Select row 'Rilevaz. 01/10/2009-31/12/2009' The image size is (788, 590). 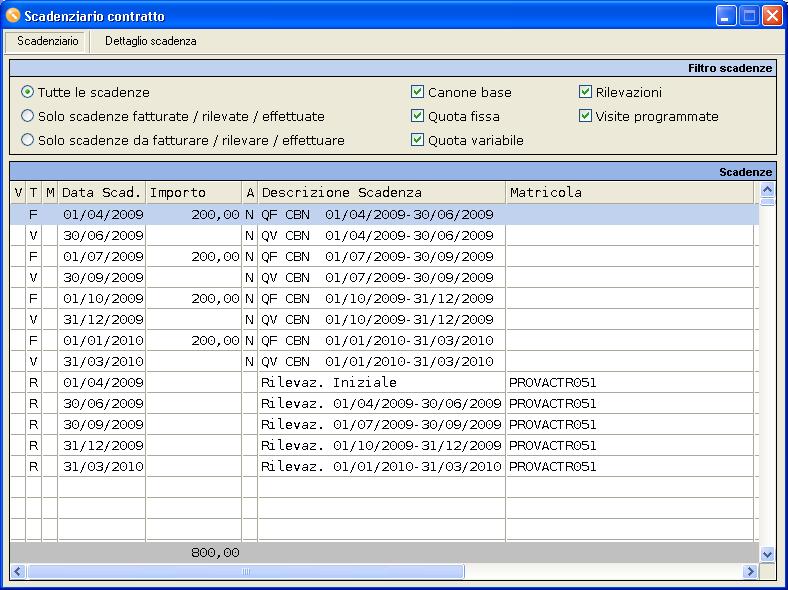pos(384,446)
